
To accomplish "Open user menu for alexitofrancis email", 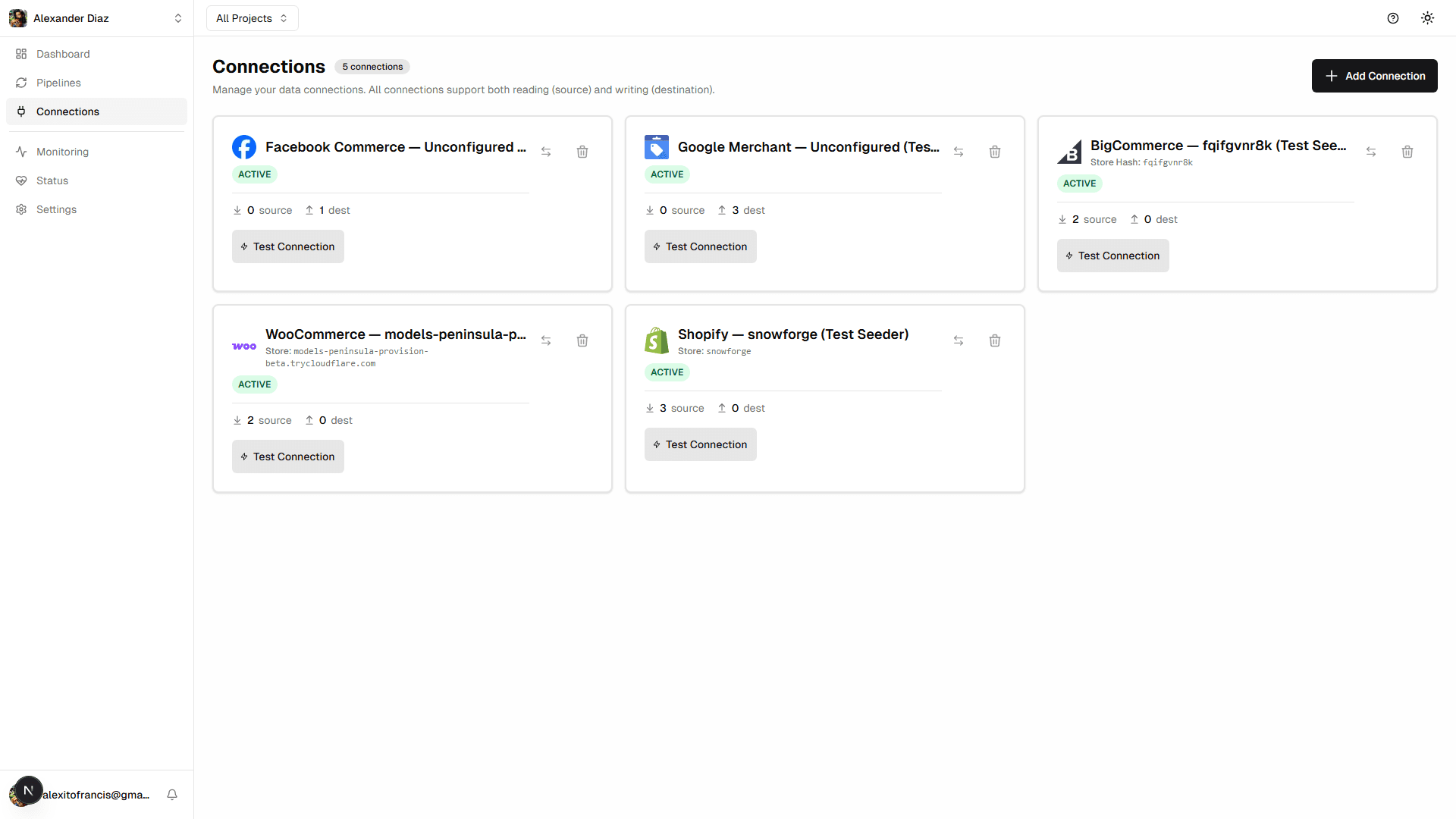I will coord(96,795).
